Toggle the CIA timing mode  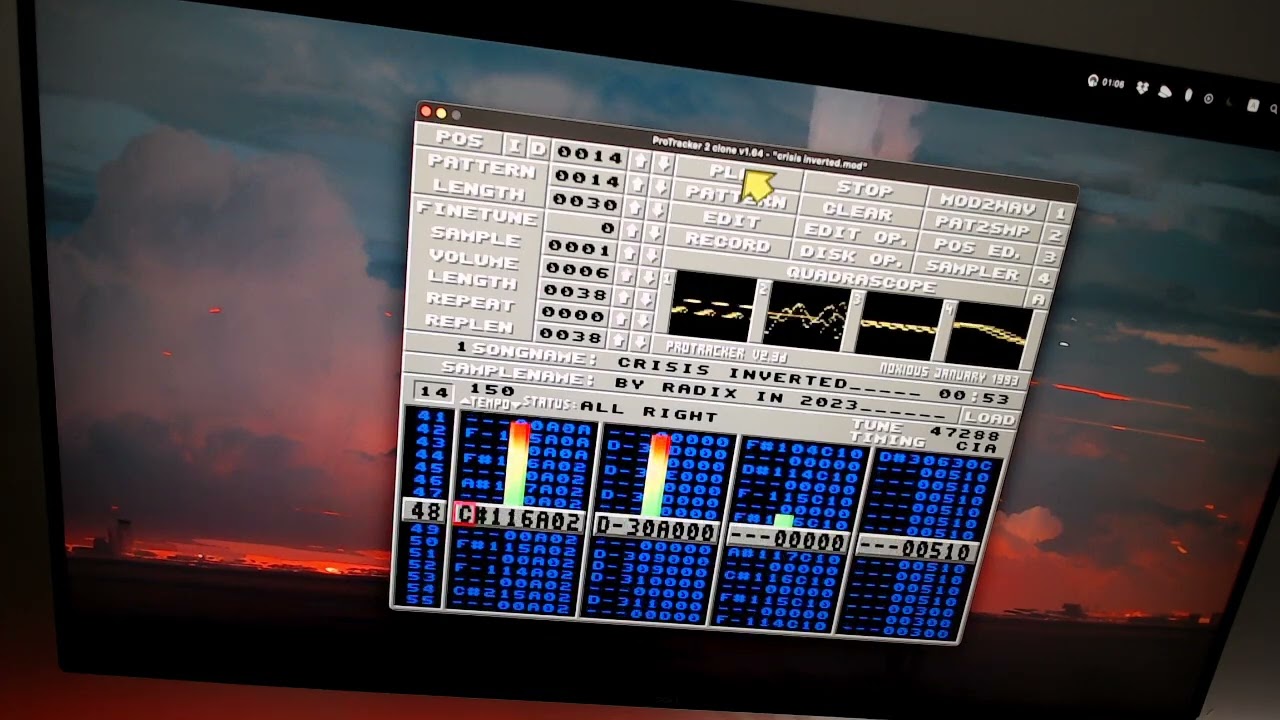tap(976, 448)
